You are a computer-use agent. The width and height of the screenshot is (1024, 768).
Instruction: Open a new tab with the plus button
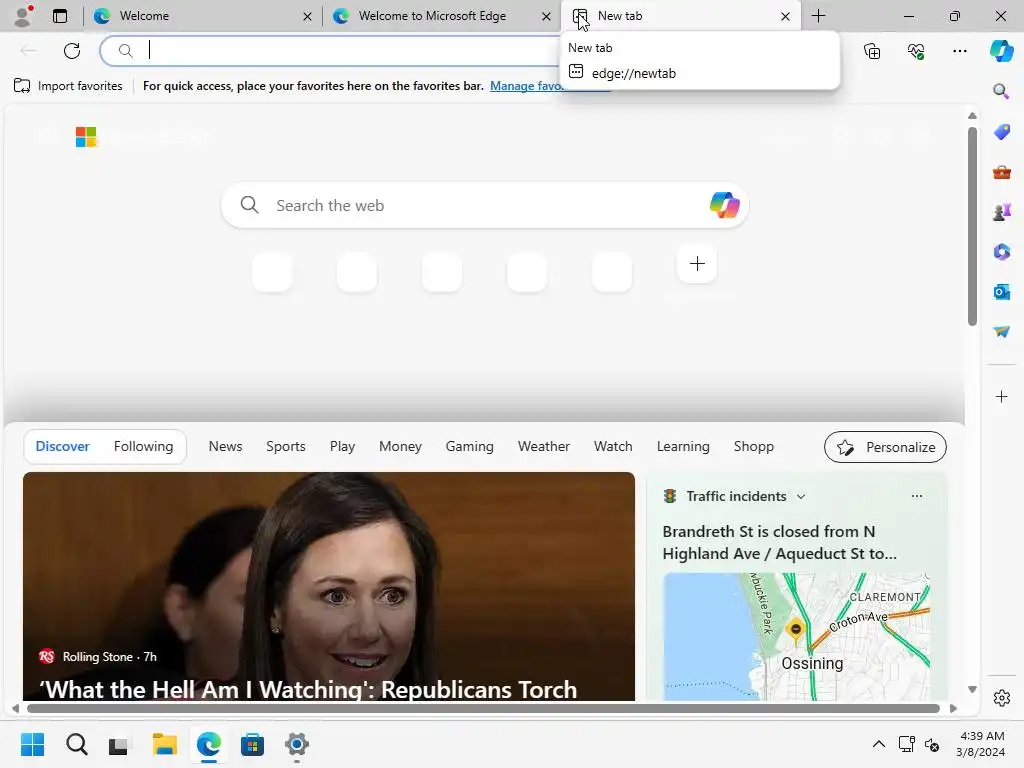click(818, 16)
